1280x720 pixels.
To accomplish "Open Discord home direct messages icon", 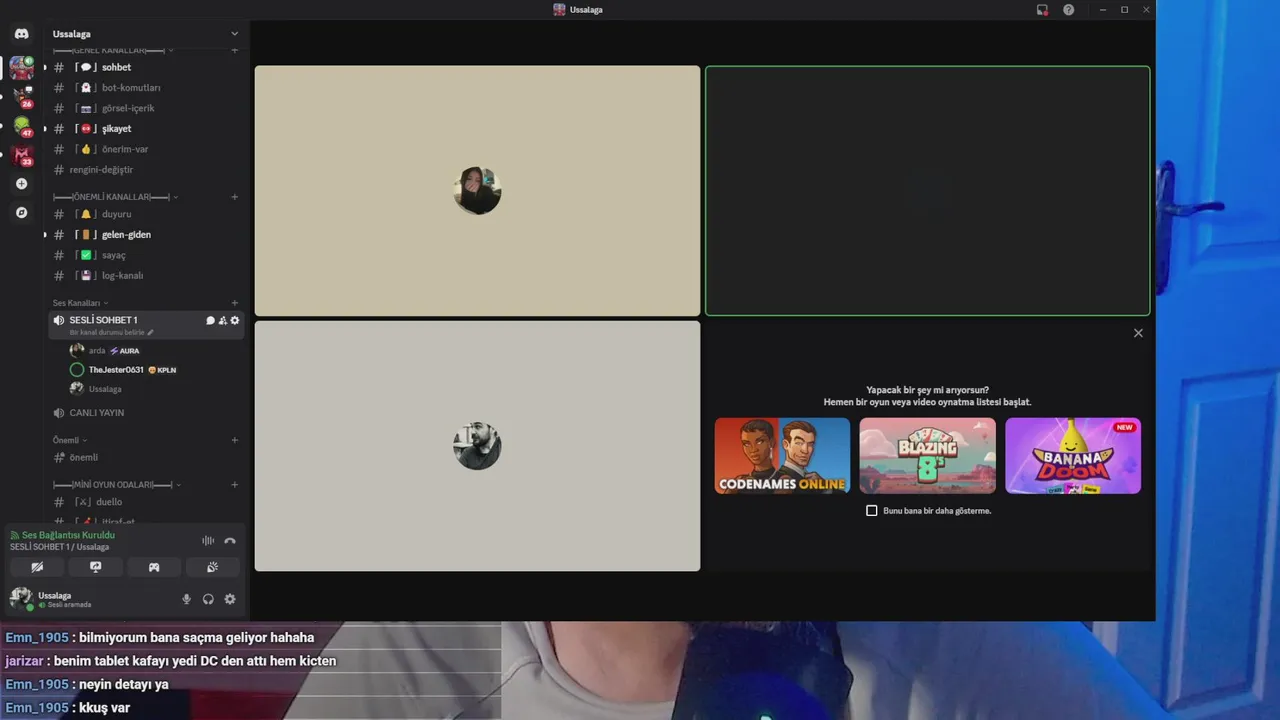I will (21, 34).
